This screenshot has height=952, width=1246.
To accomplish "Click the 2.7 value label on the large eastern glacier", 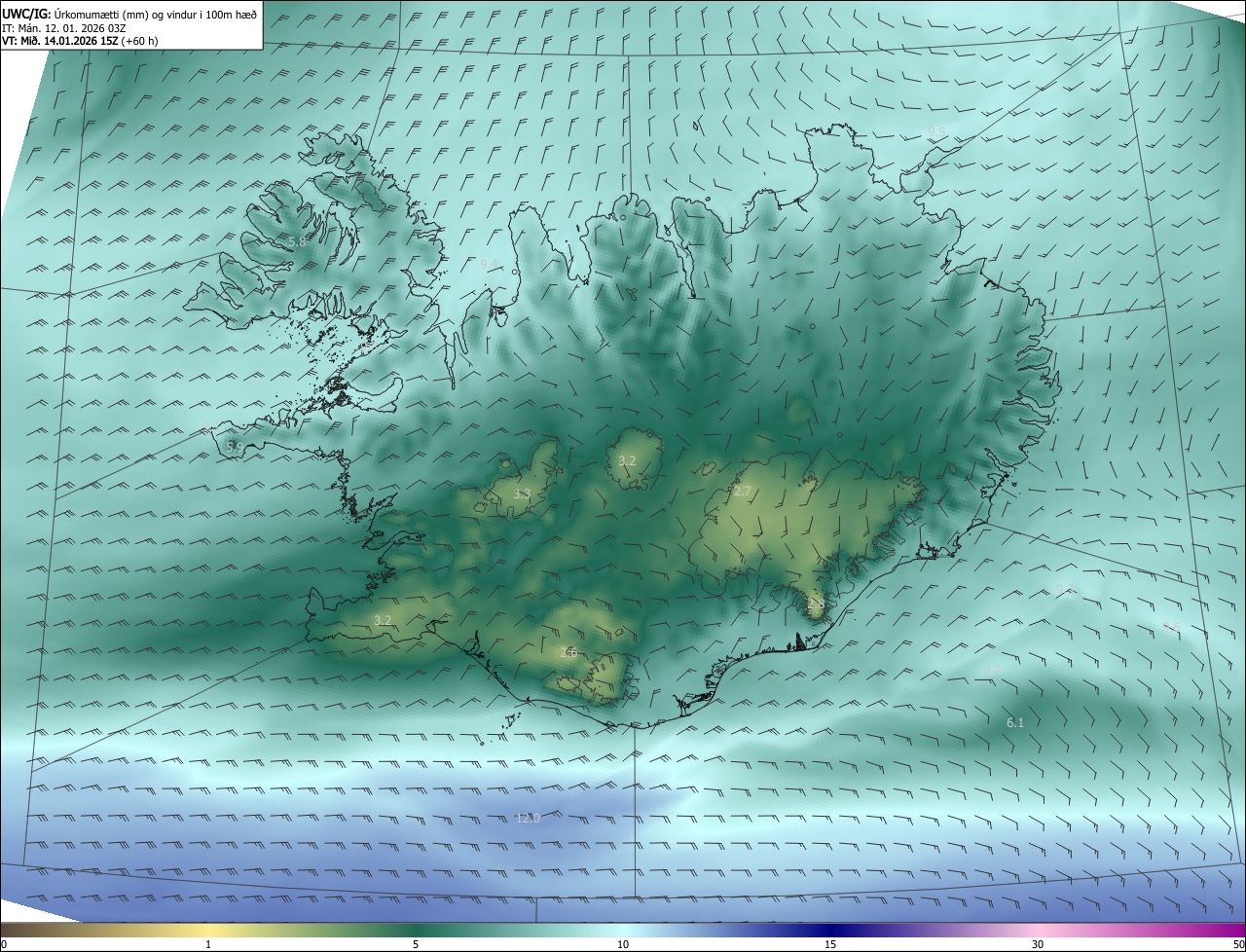I will [x=742, y=492].
